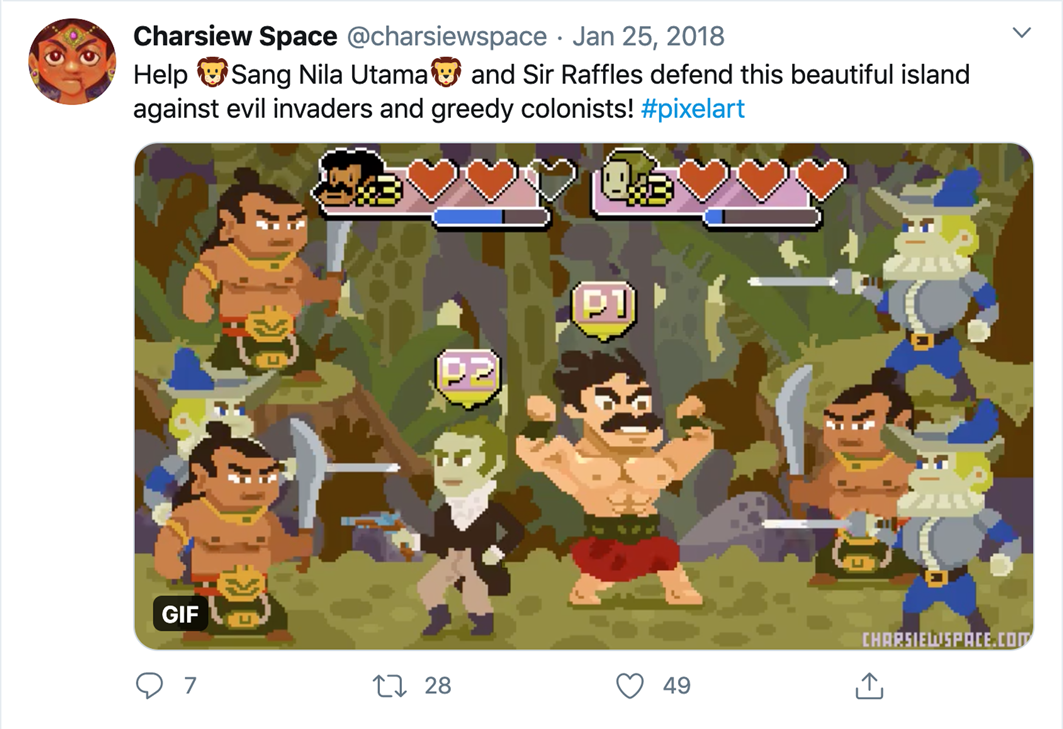This screenshot has height=729, width=1063.
Task: Click the P2 marker above Raffles
Action: [x=467, y=374]
